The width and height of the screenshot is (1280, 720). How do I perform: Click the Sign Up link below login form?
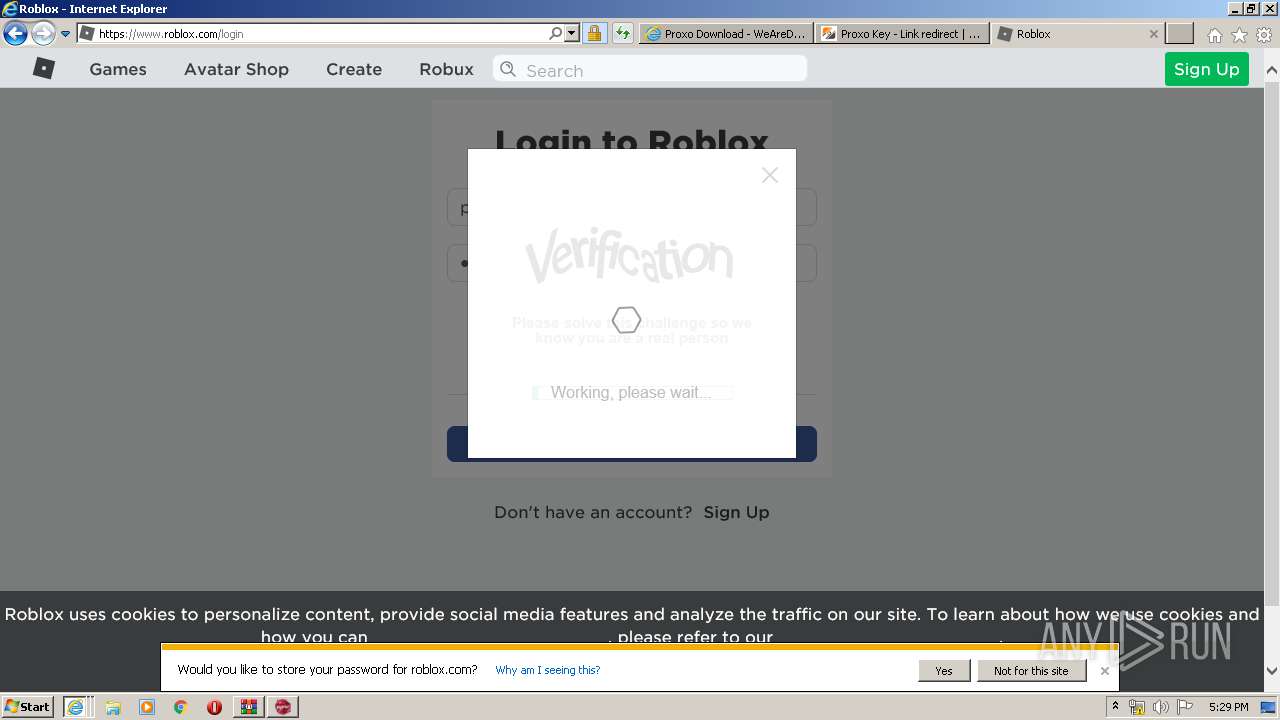point(736,512)
